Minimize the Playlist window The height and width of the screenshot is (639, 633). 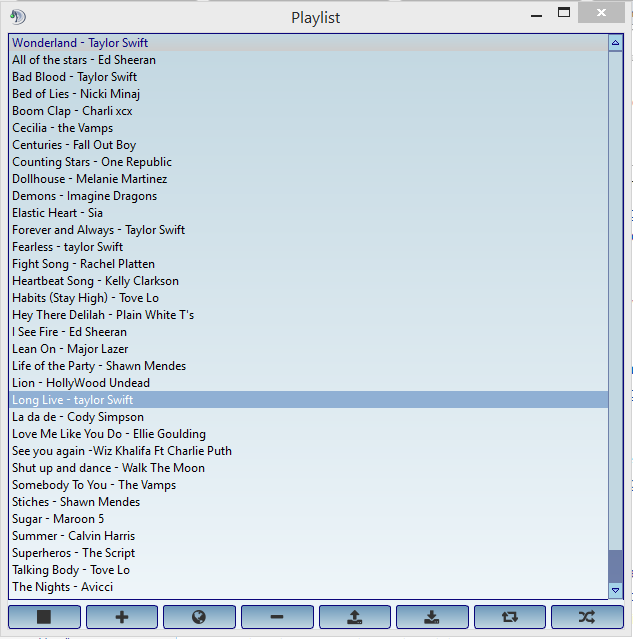tap(536, 15)
